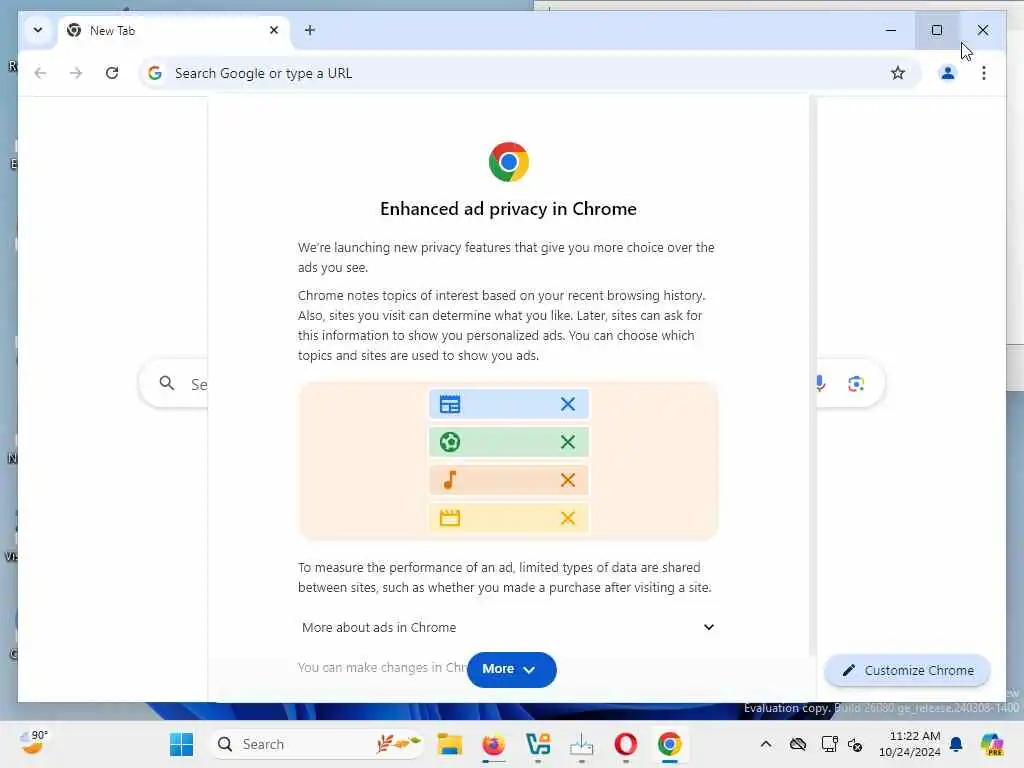Bookmark this tab with the star icon
Viewport: 1024px width, 768px height.
(x=898, y=73)
